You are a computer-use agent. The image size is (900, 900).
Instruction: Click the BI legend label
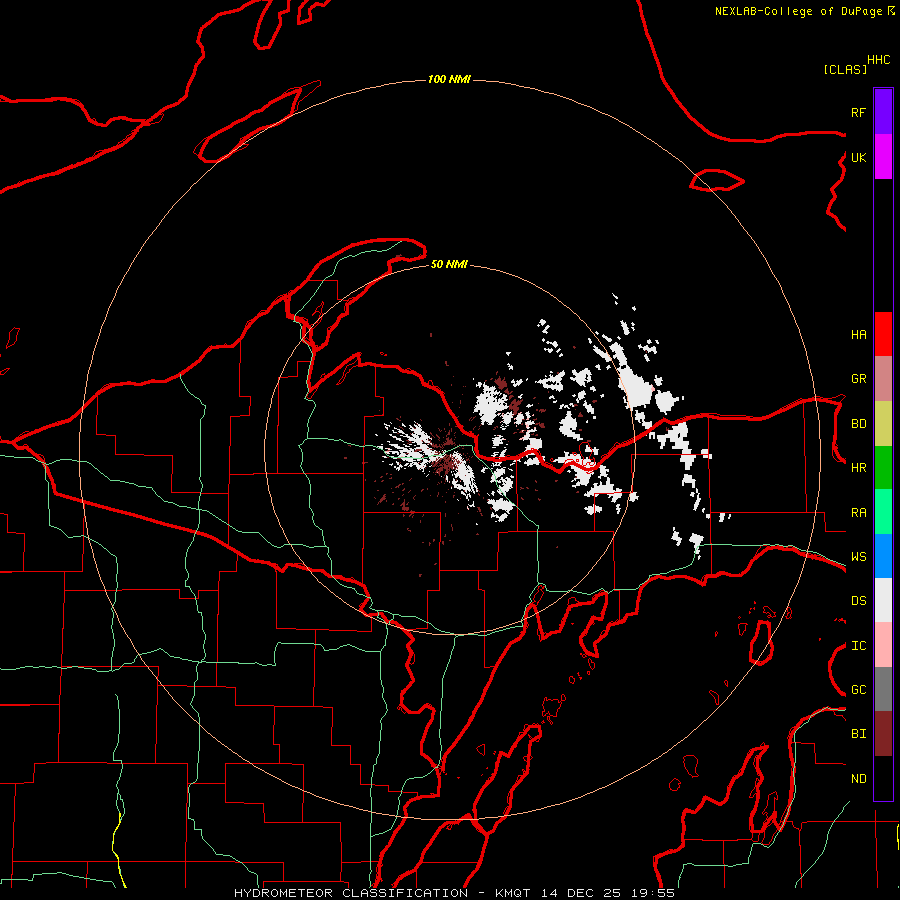(858, 734)
